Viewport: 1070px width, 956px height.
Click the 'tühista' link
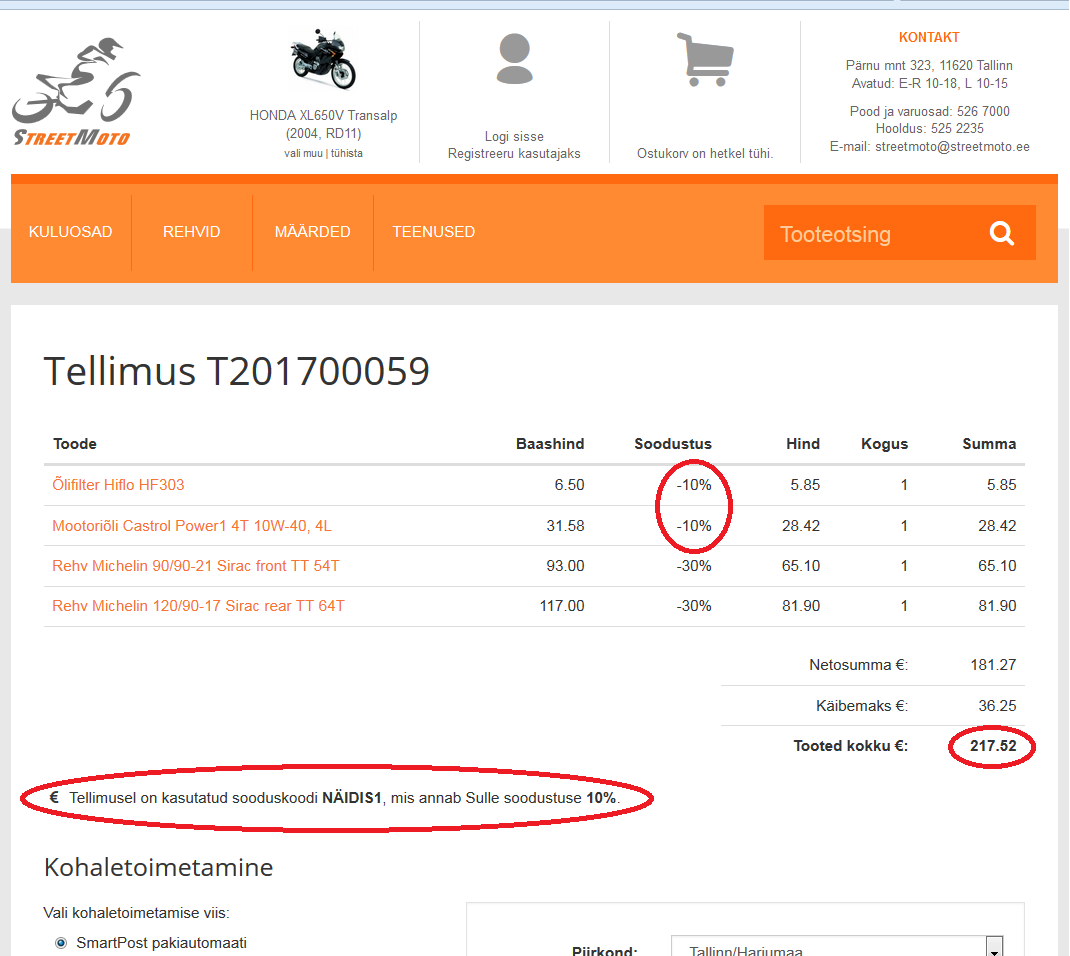pos(347,154)
